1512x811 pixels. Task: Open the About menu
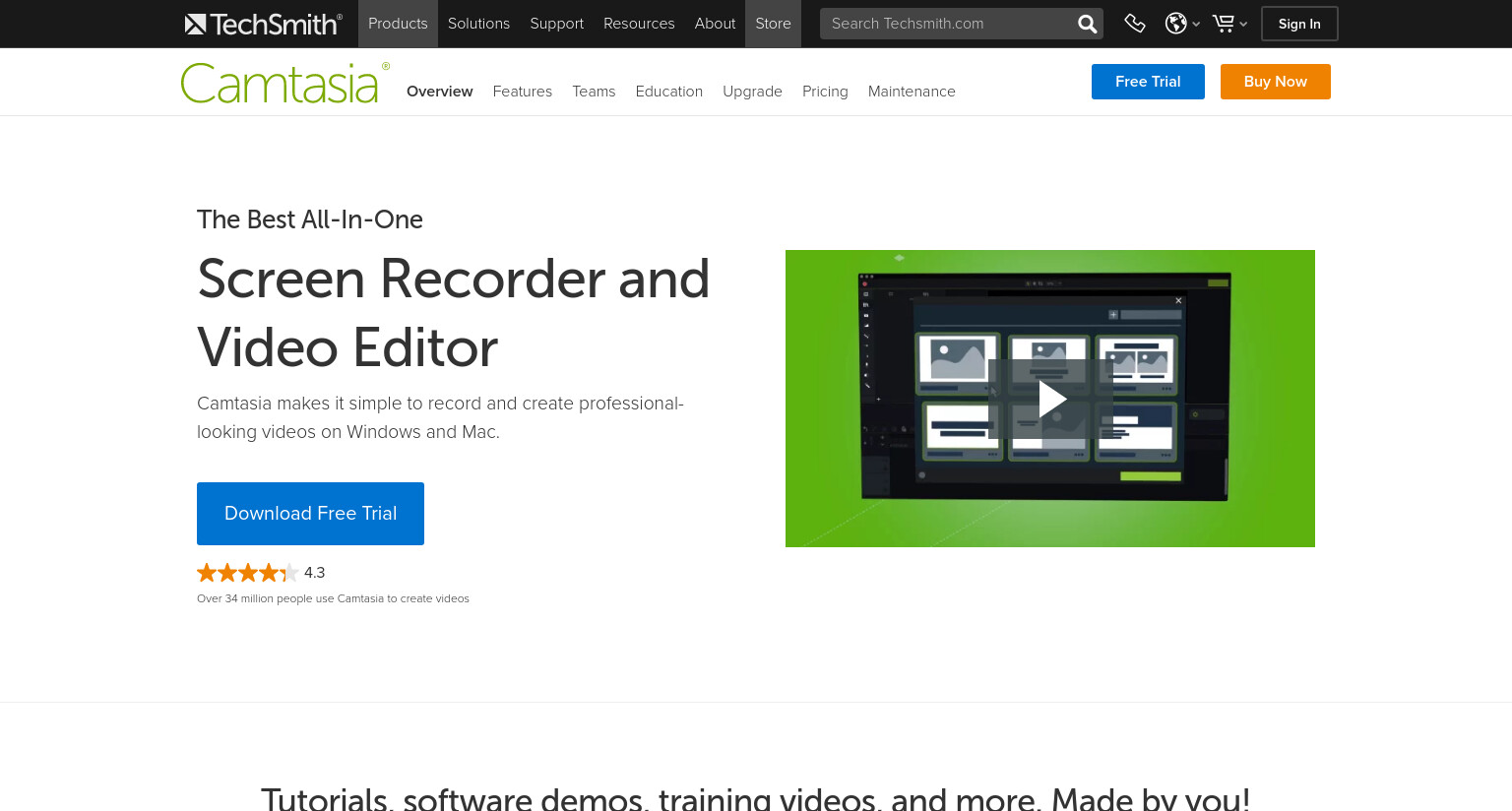click(715, 24)
